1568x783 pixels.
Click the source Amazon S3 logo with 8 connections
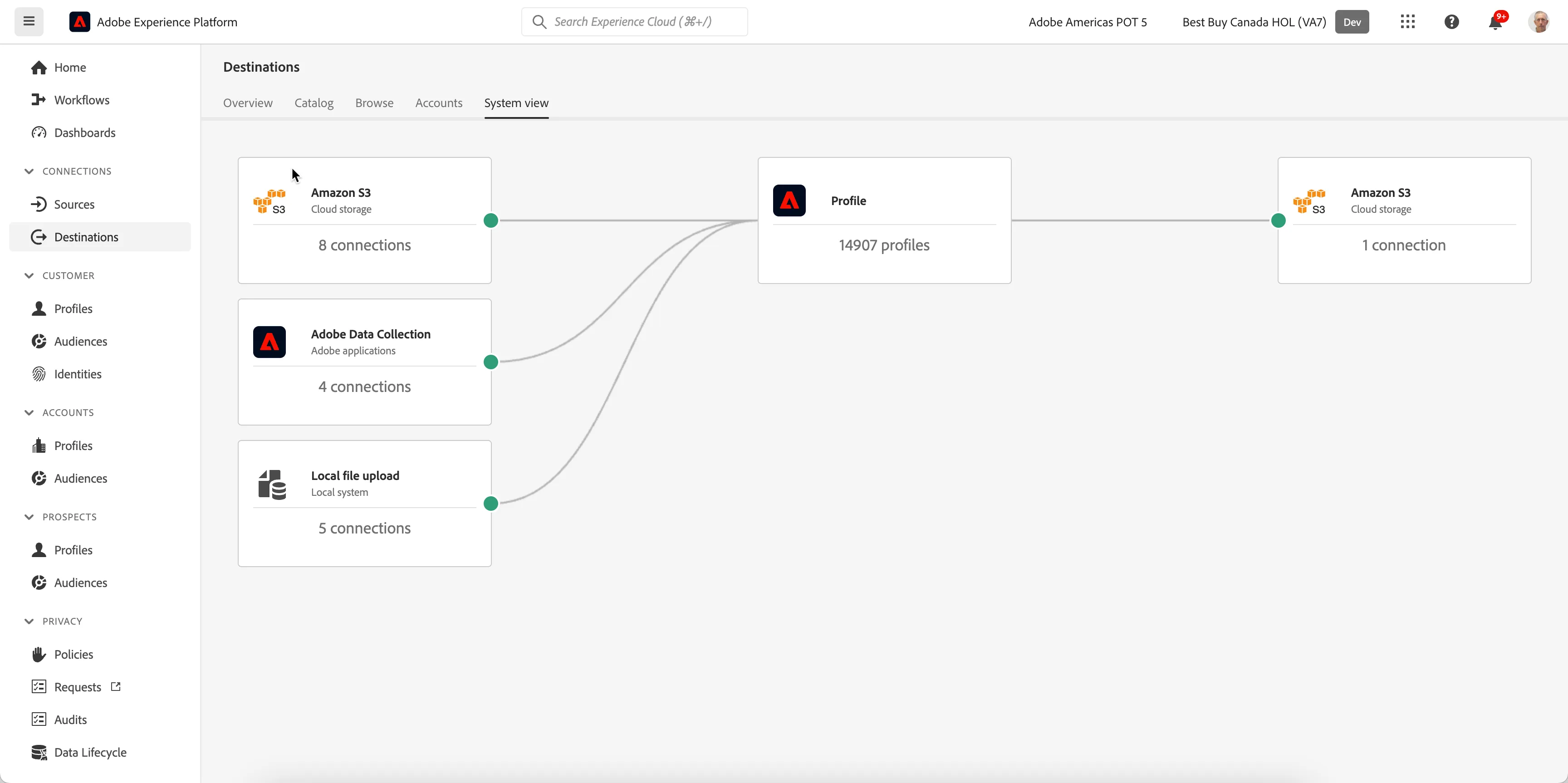click(269, 201)
